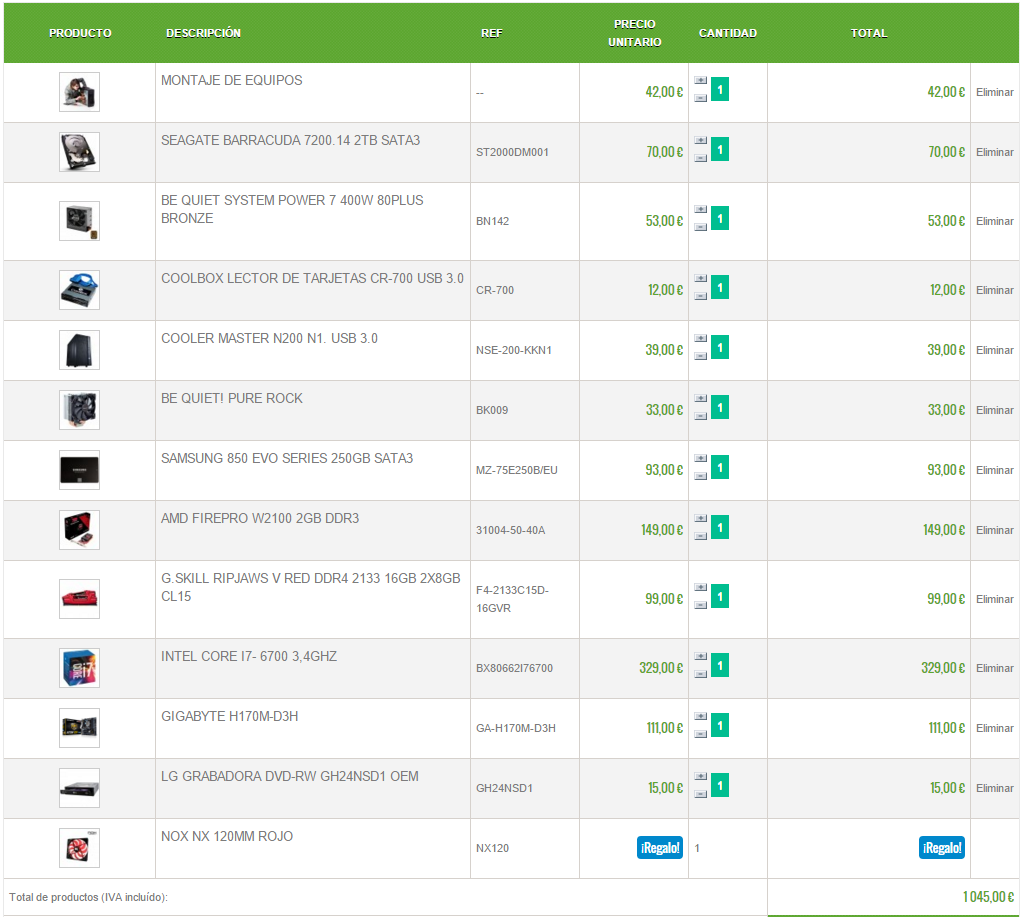1024x917 pixels.
Task: Remove COOLBOX CR-700 with Eliminar
Action: pyautogui.click(x=995, y=290)
